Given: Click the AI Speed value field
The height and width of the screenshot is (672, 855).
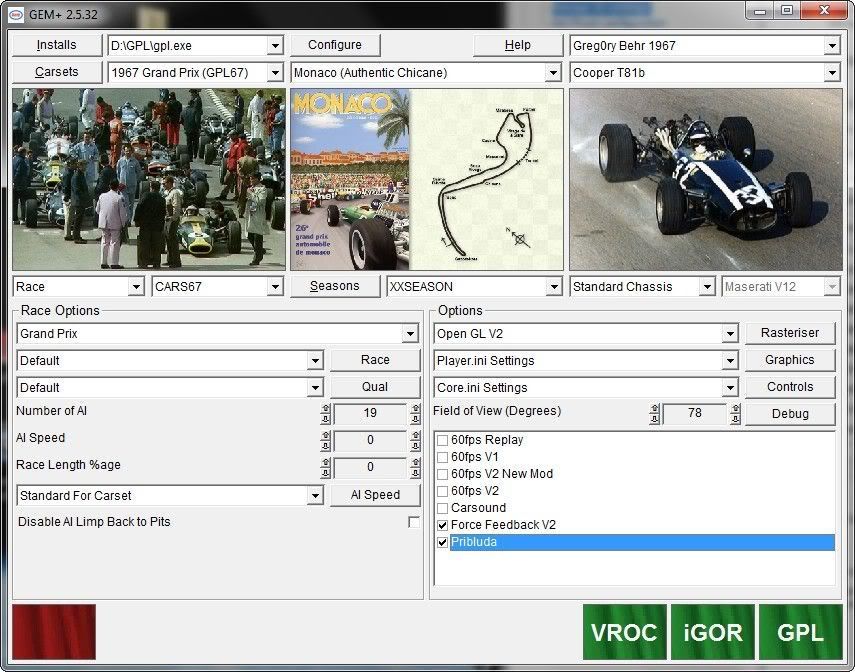Looking at the screenshot, I should coord(370,441).
